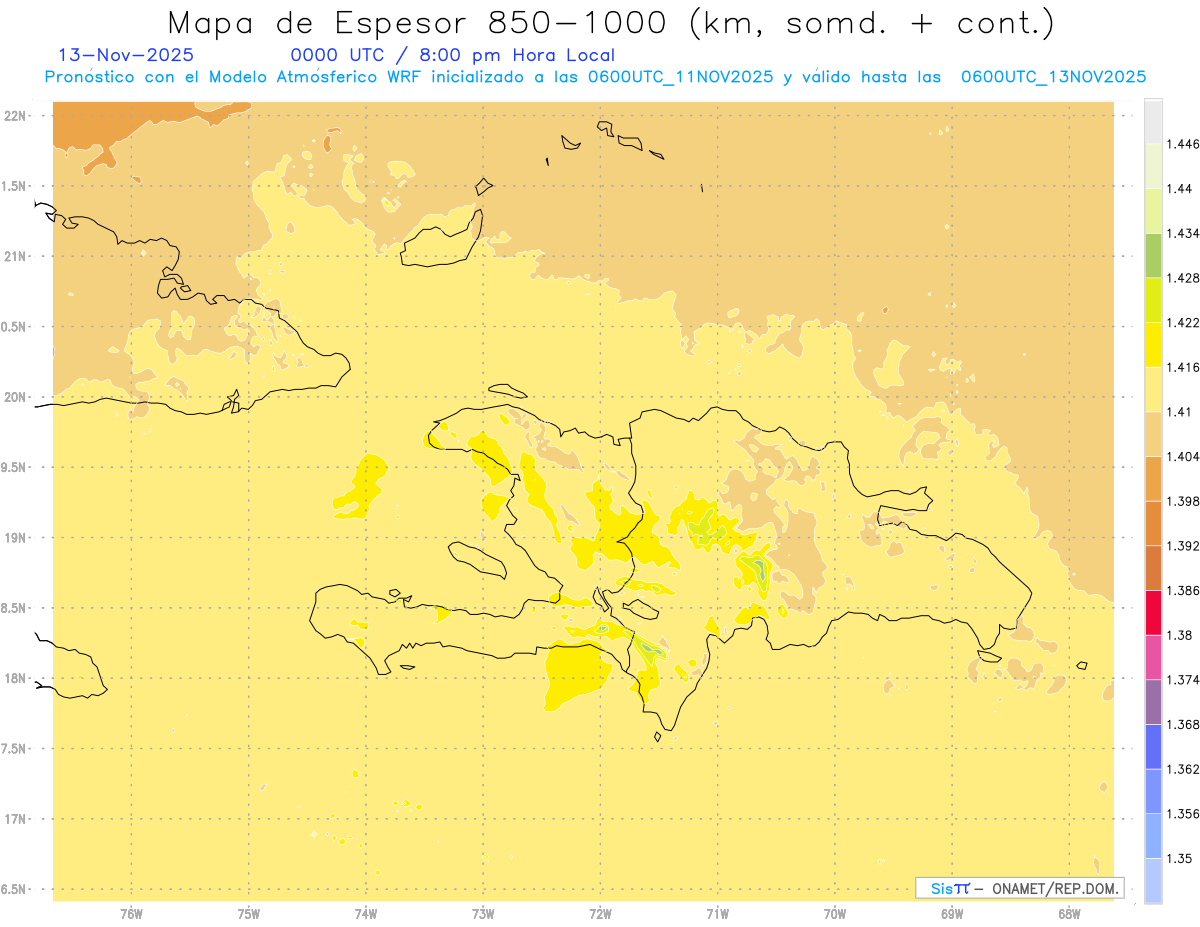The image size is (1200, 927).
Task: Click longitude label '68W'
Action: coord(1069,914)
